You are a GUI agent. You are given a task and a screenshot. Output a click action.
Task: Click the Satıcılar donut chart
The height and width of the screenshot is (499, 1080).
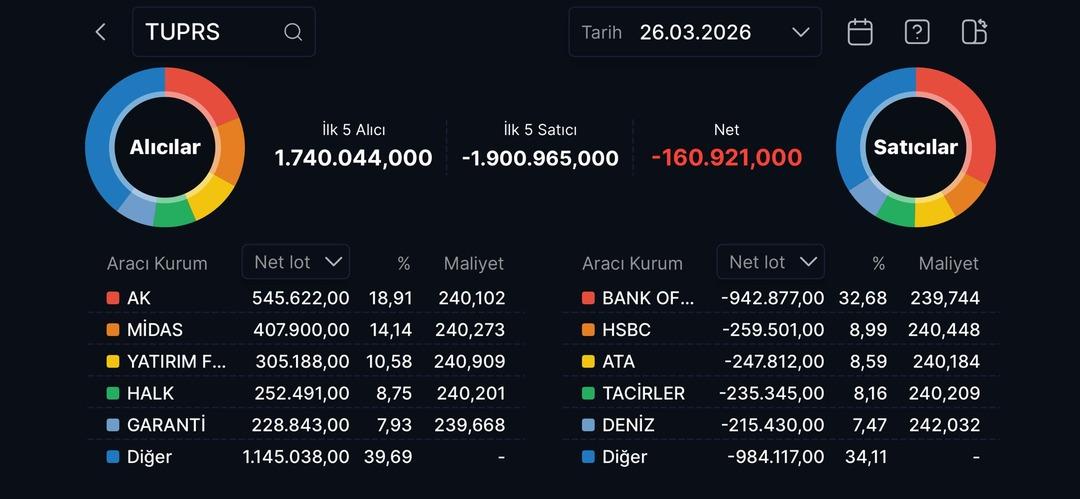pyautogui.click(x=915, y=147)
